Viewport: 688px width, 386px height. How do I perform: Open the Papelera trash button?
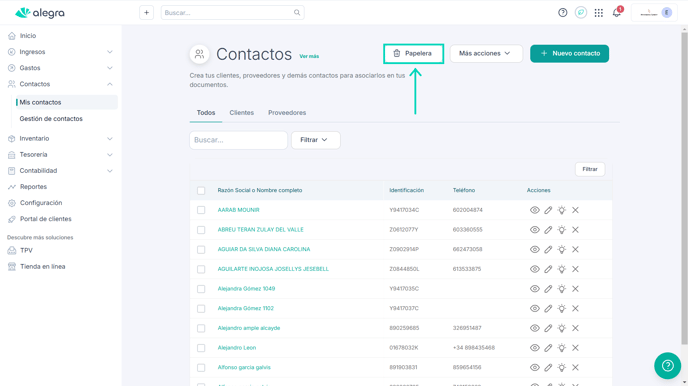(x=413, y=54)
